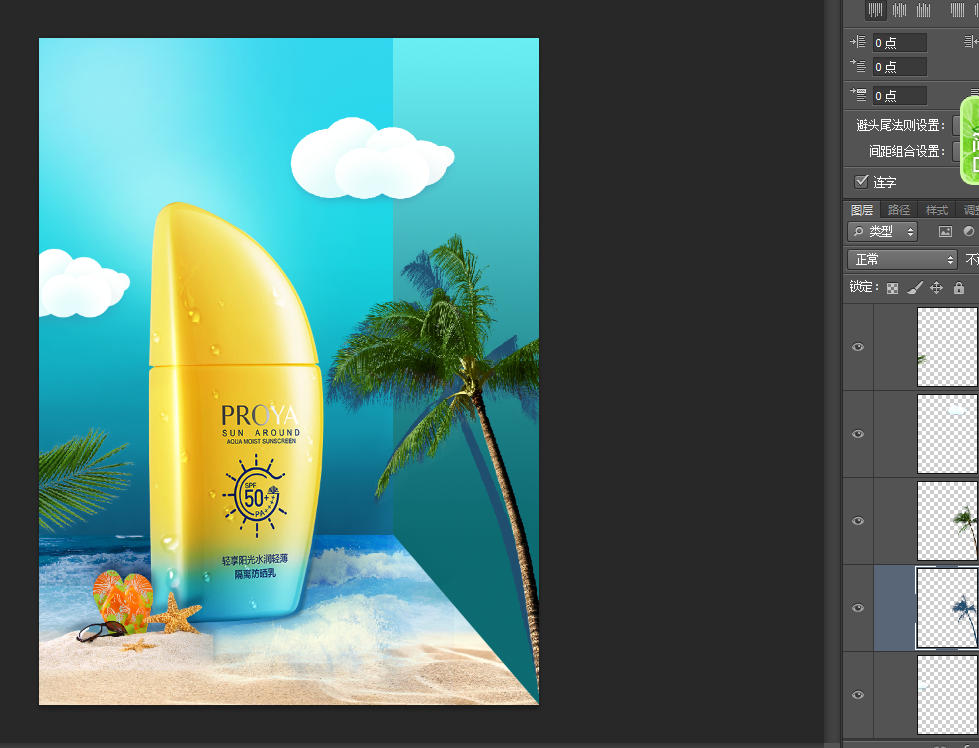
Task: Select the cloud layer thumbnail
Action: click(x=948, y=434)
